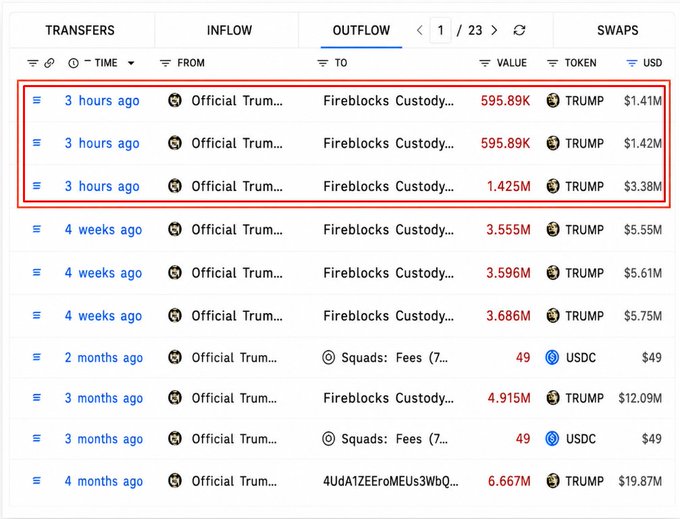
Task: Click the page number input field
Action: [x=440, y=30]
